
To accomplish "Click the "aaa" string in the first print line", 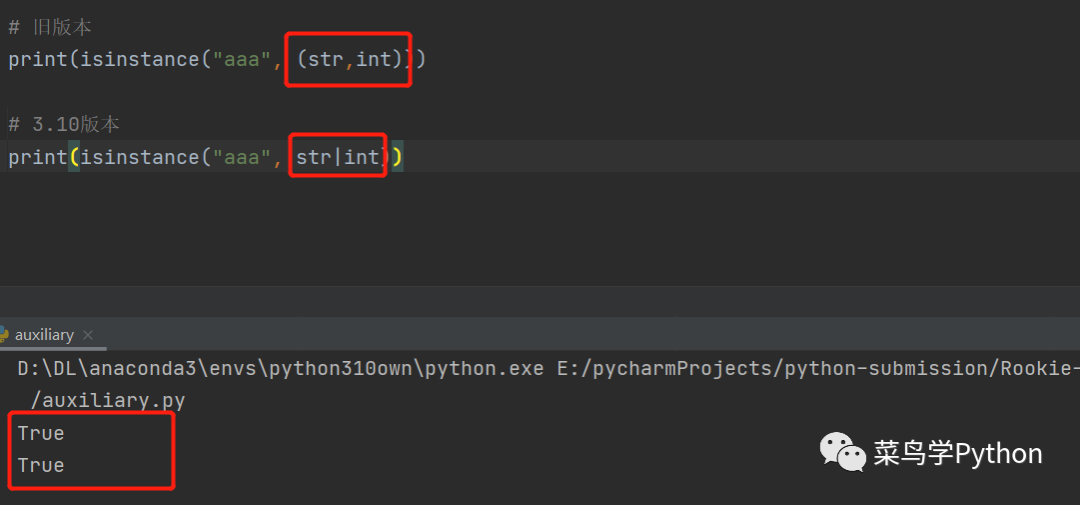I will pyautogui.click(x=240, y=59).
